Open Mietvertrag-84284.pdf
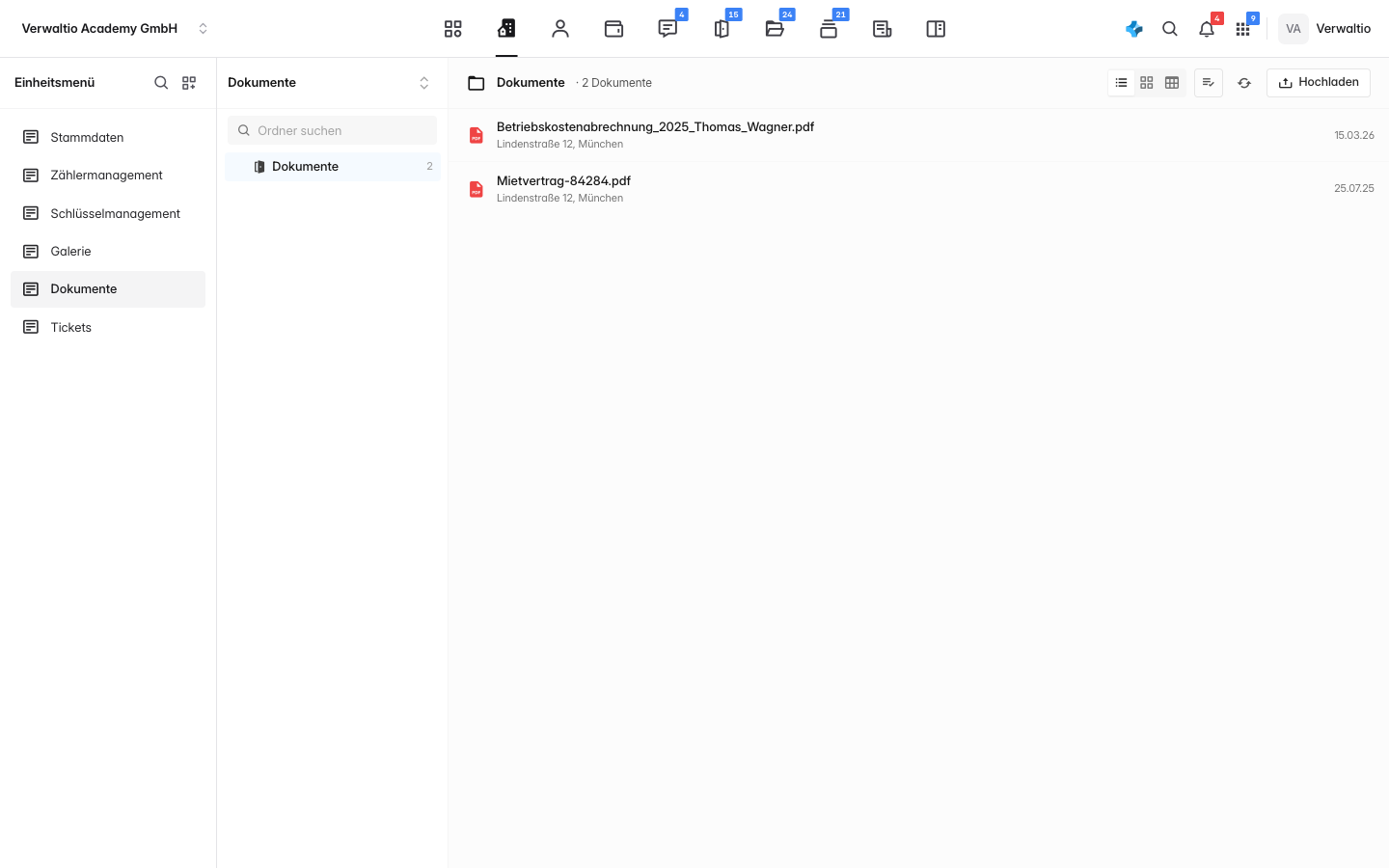1389x868 pixels. tap(919, 189)
